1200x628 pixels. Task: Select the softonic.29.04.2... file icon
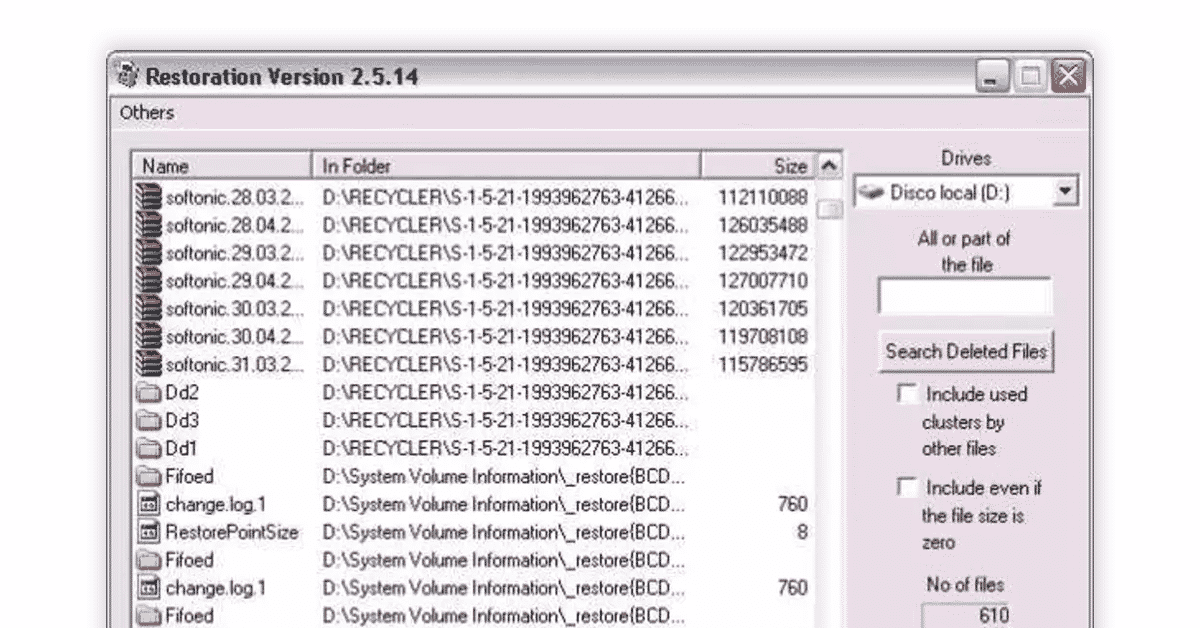(x=148, y=281)
